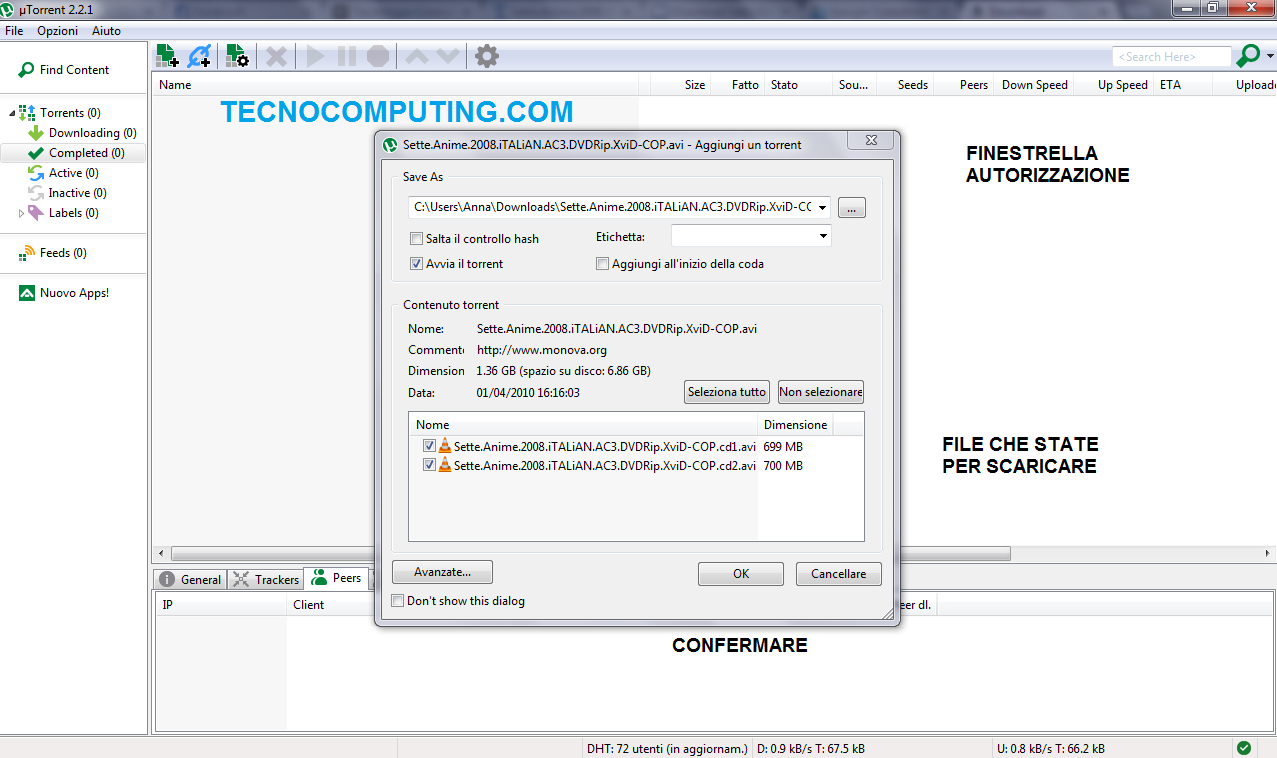Click the Search Here input field
This screenshot has width=1277, height=758.
coord(1172,57)
